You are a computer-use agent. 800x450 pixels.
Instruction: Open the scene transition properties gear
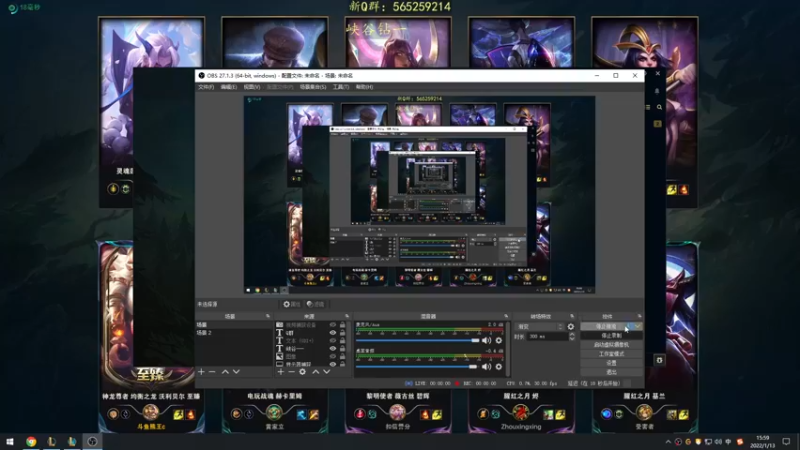[x=570, y=327]
